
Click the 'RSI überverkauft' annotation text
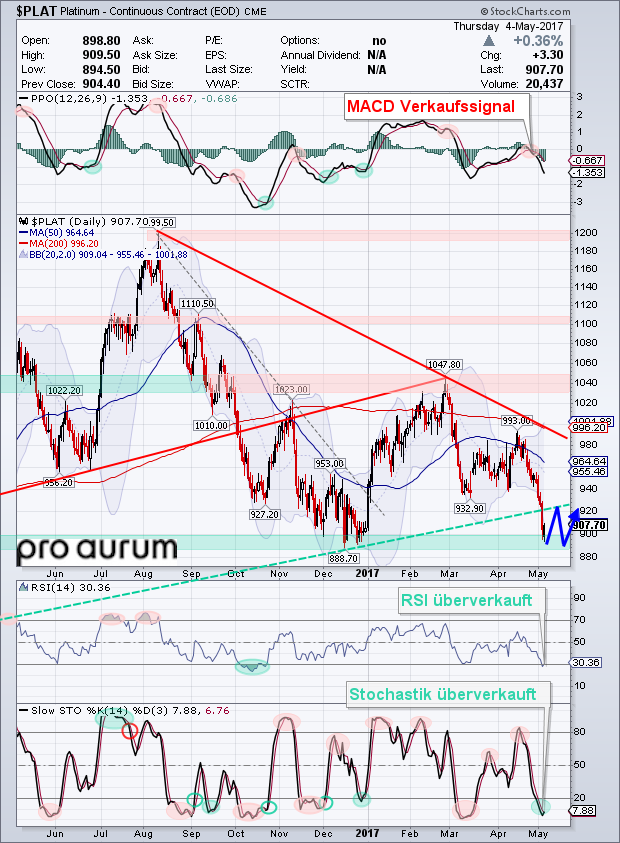tap(466, 600)
